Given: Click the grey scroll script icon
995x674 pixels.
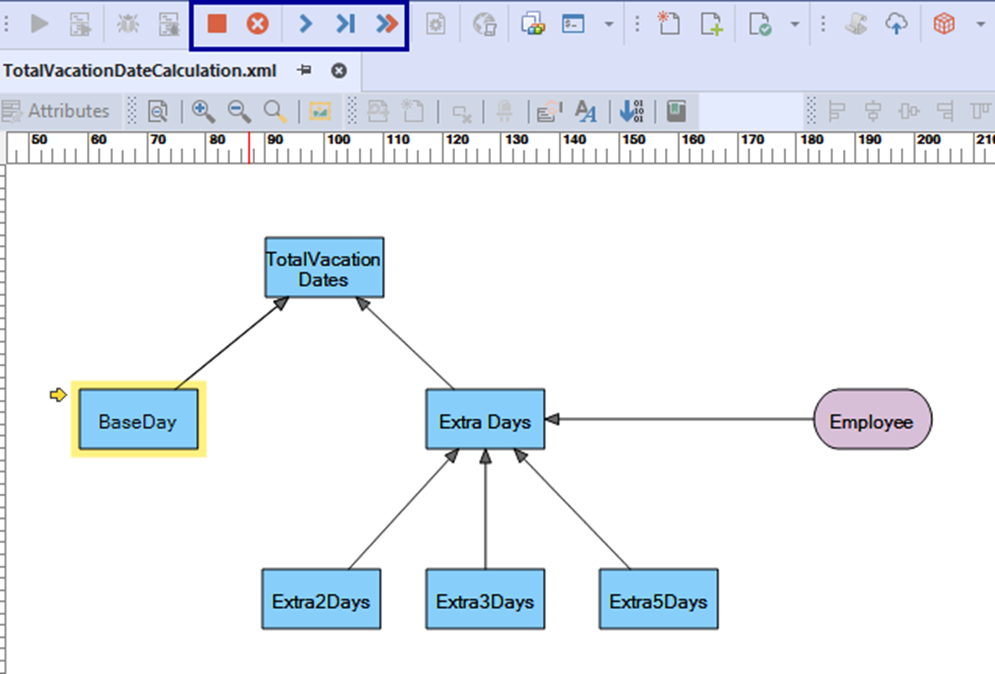Looking at the screenshot, I should 856,24.
